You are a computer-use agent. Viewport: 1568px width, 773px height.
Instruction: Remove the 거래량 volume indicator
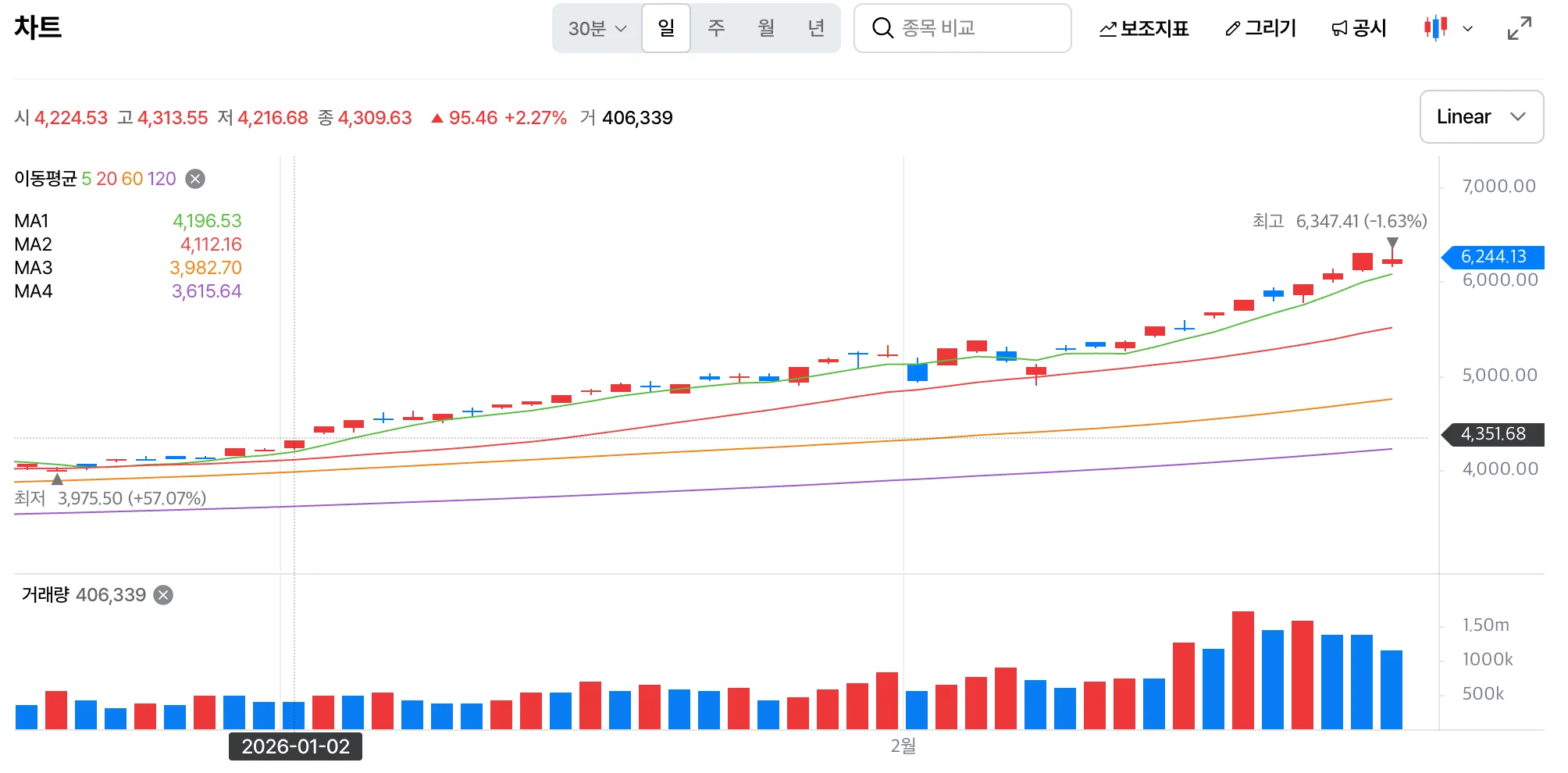pyautogui.click(x=163, y=595)
